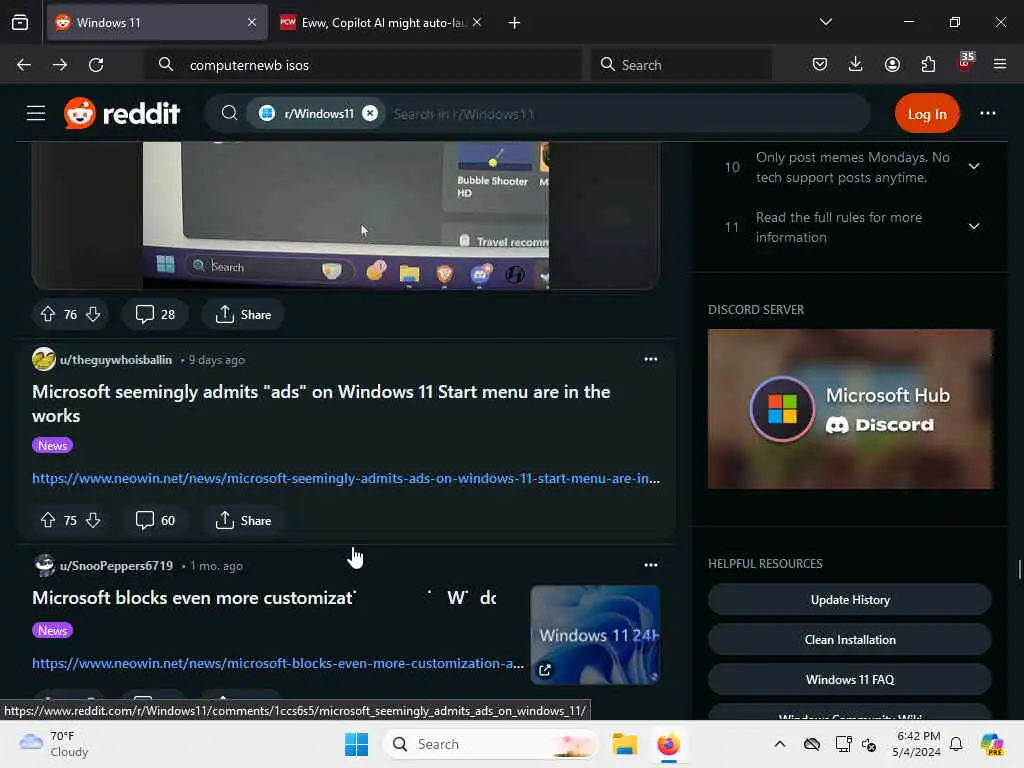Screen dimensions: 1024x768
Task: Go forward with the browser forward arrow
Action: pos(60,65)
